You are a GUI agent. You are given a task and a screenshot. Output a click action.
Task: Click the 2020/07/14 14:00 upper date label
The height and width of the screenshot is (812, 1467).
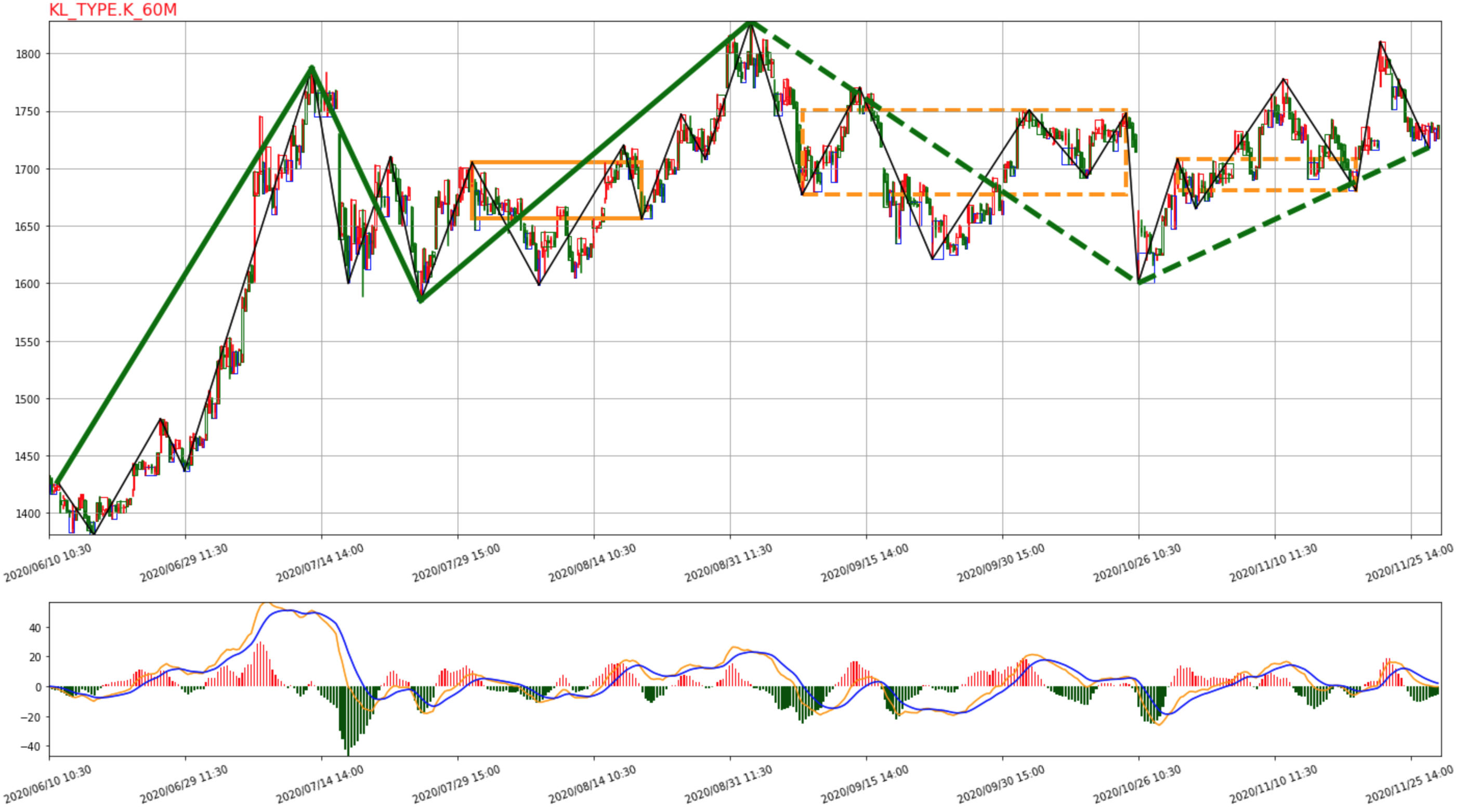click(320, 564)
